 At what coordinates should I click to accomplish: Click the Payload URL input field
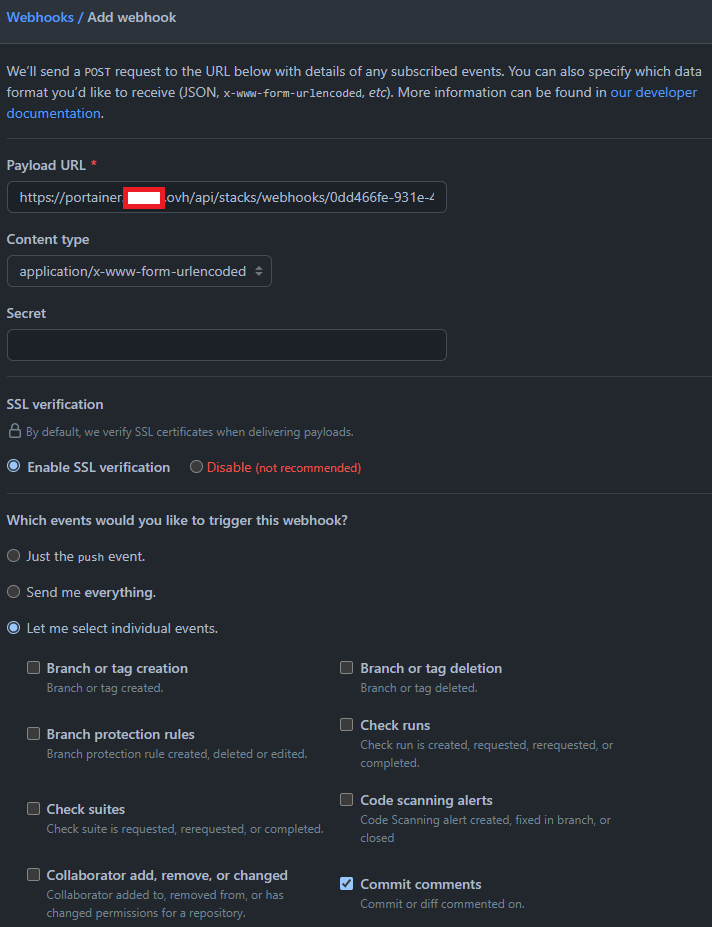[x=226, y=198]
